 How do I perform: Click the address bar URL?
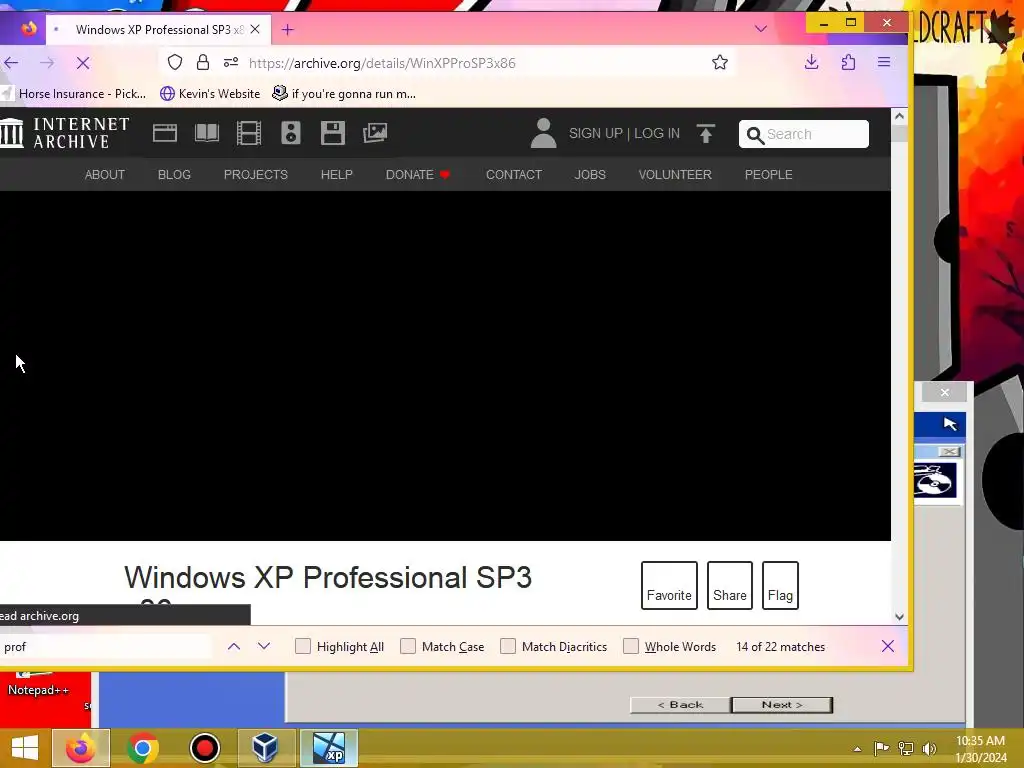[x=382, y=63]
